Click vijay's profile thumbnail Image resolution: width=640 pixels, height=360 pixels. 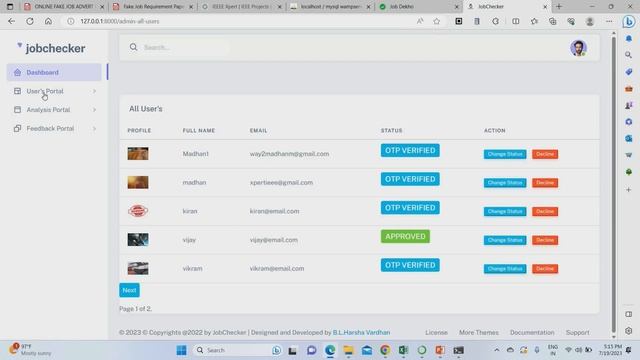[138, 240]
